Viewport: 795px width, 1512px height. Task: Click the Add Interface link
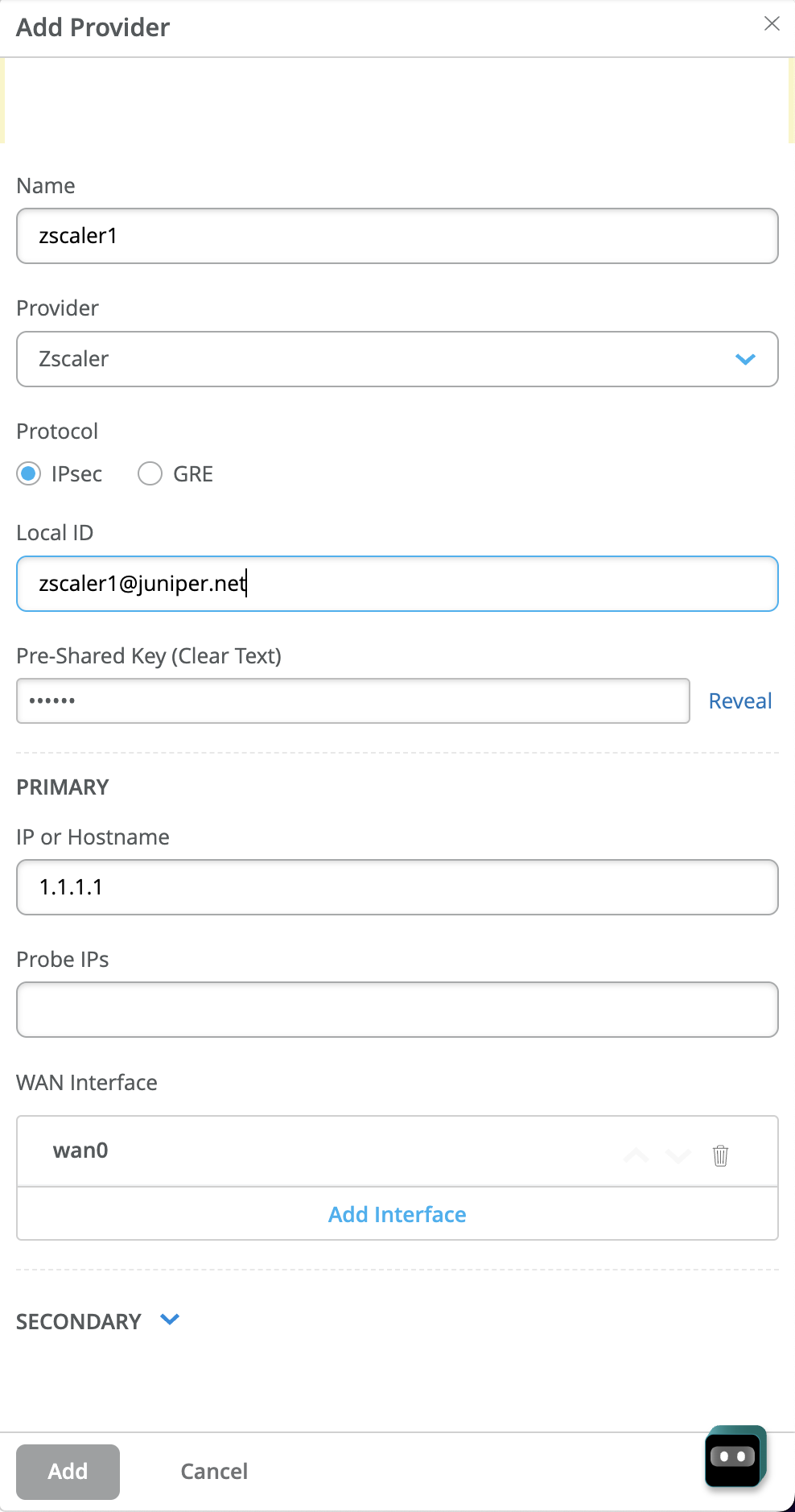[397, 1214]
